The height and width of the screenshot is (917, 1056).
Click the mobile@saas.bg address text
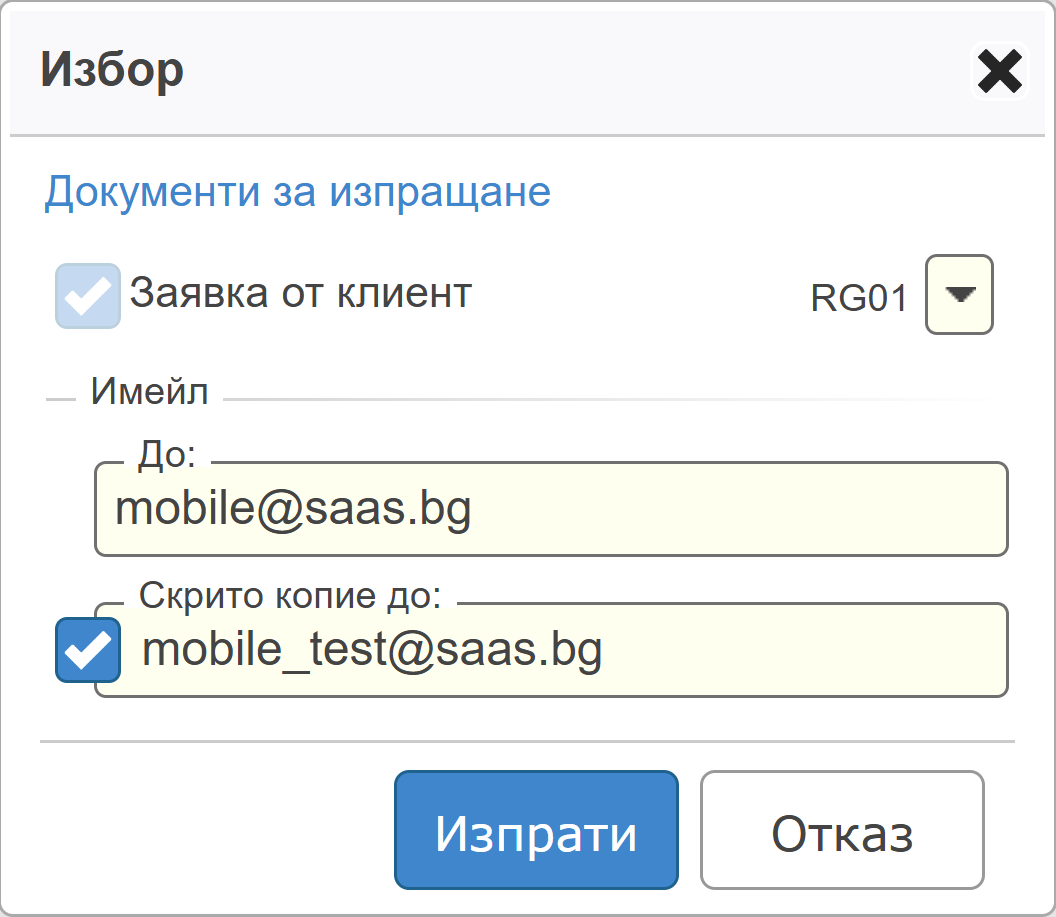coord(293,510)
